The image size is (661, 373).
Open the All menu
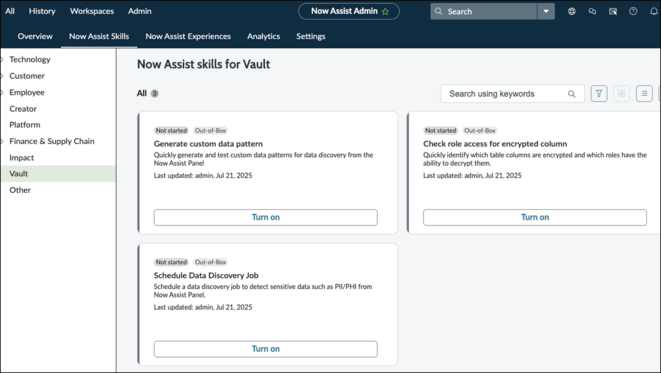pyautogui.click(x=10, y=11)
